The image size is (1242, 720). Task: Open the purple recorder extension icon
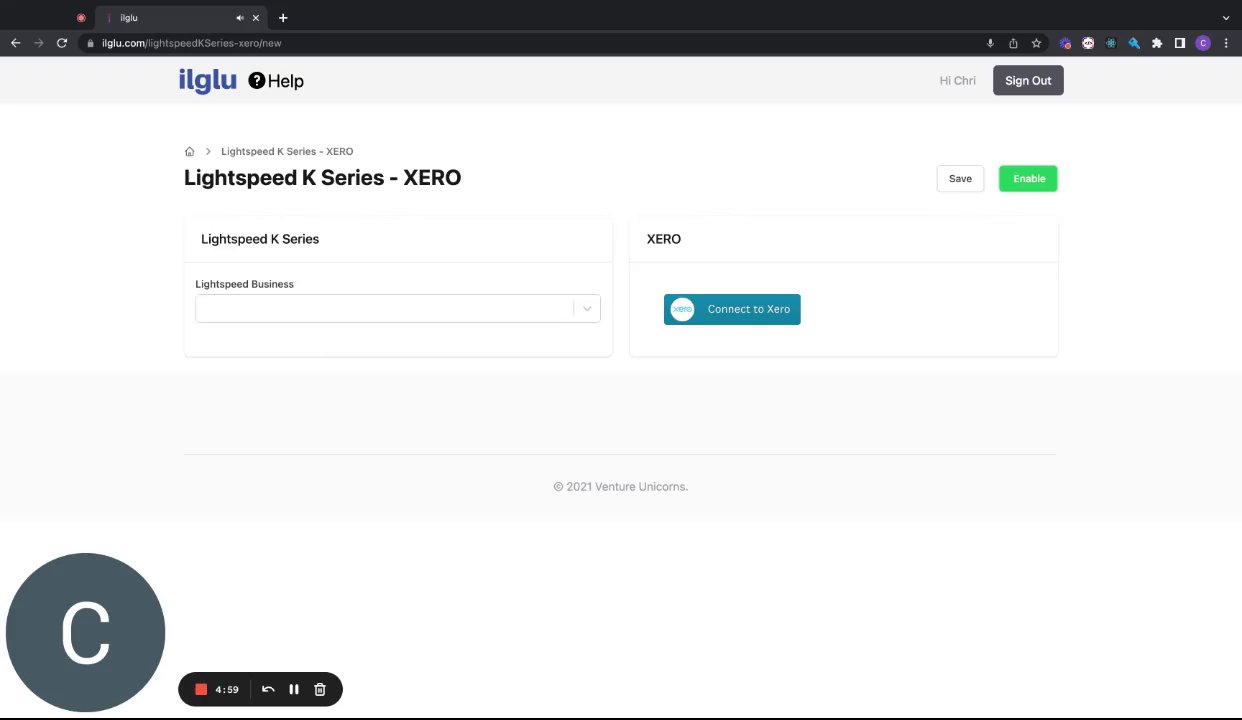(1065, 43)
